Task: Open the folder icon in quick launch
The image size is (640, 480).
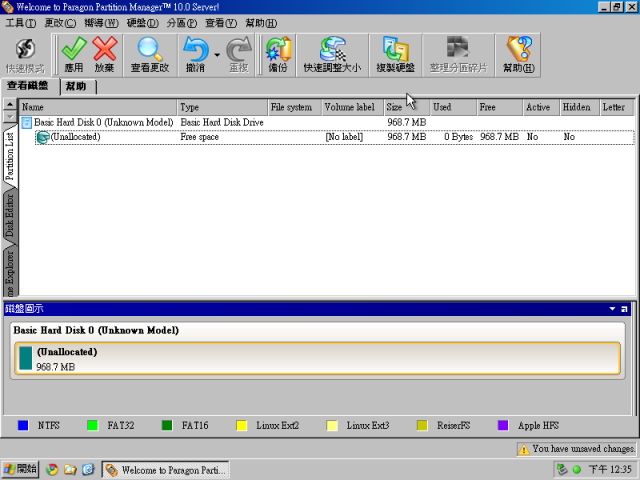Action: pyautogui.click(x=70, y=470)
